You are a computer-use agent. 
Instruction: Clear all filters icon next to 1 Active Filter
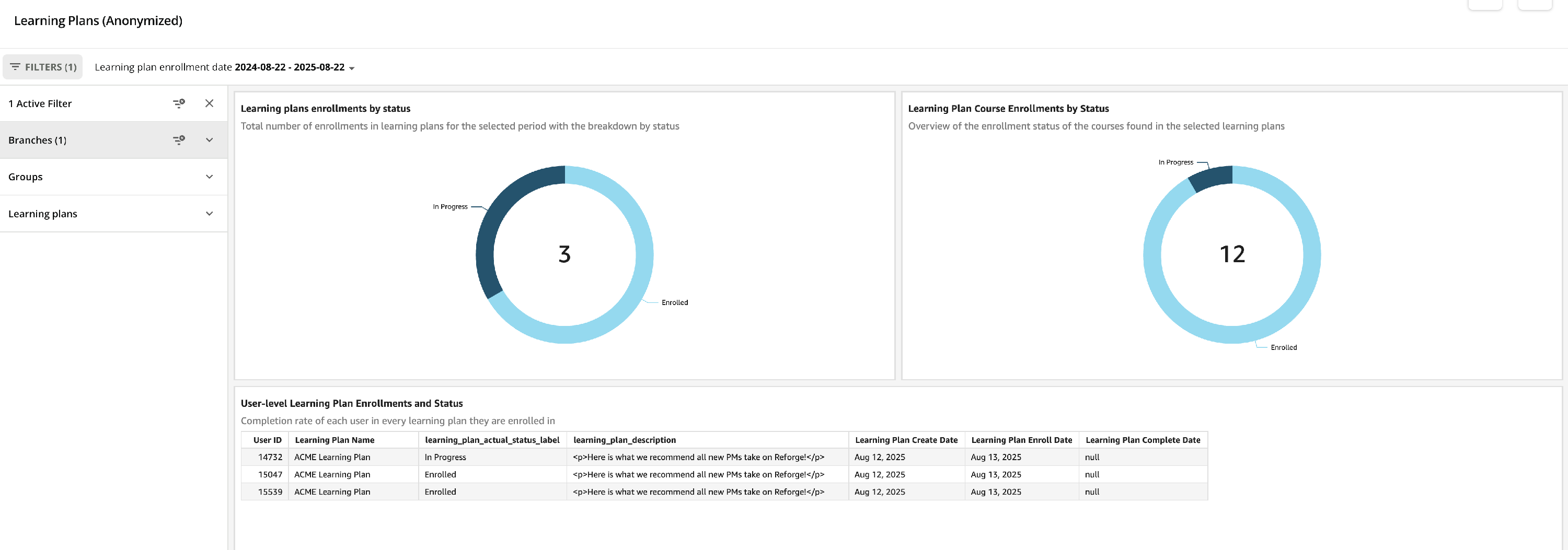179,103
